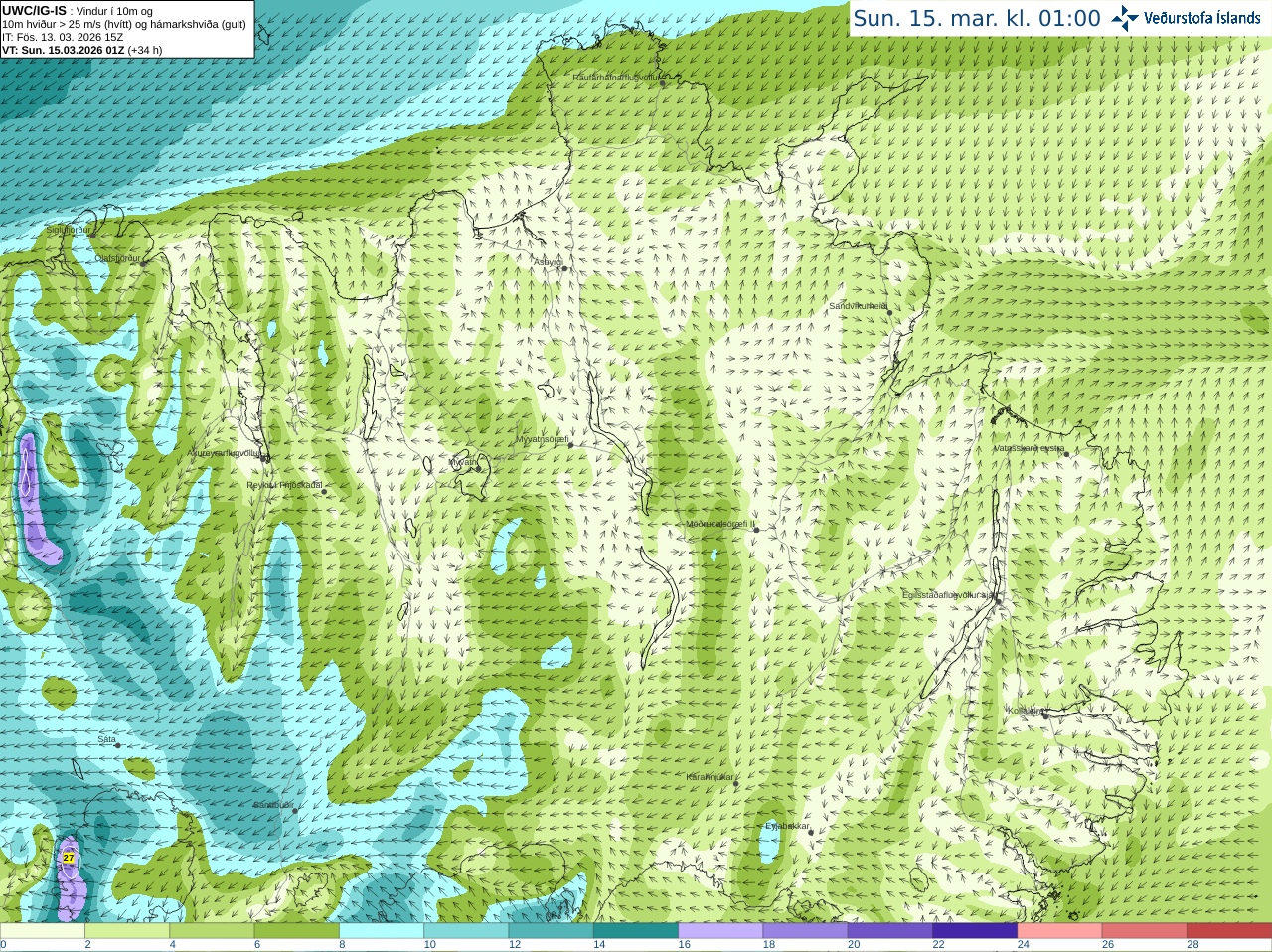The image size is (1272, 952).
Task: Click the Vatnsskarð eystra station label
Action: (1030, 448)
